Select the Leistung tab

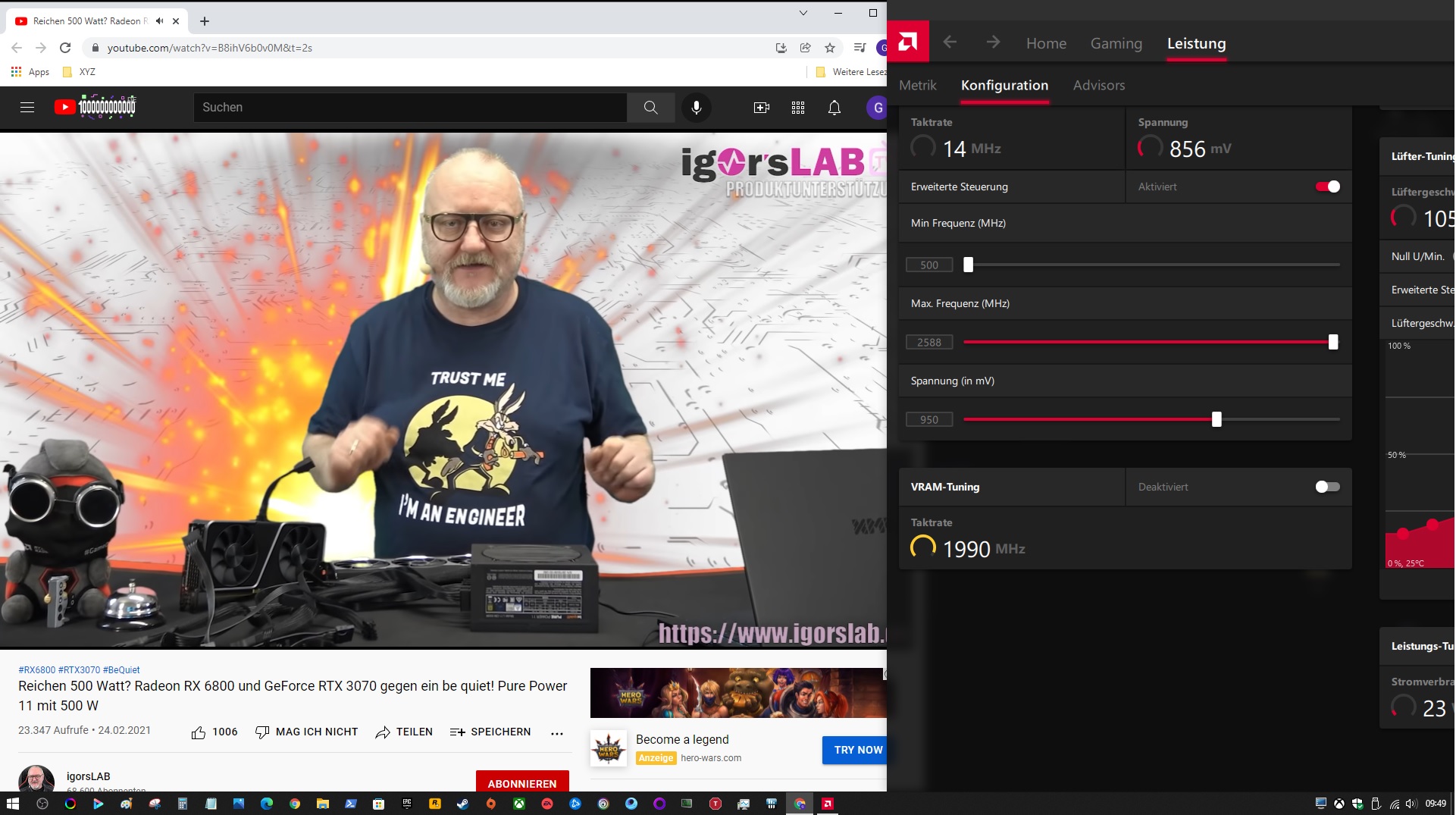click(x=1196, y=43)
